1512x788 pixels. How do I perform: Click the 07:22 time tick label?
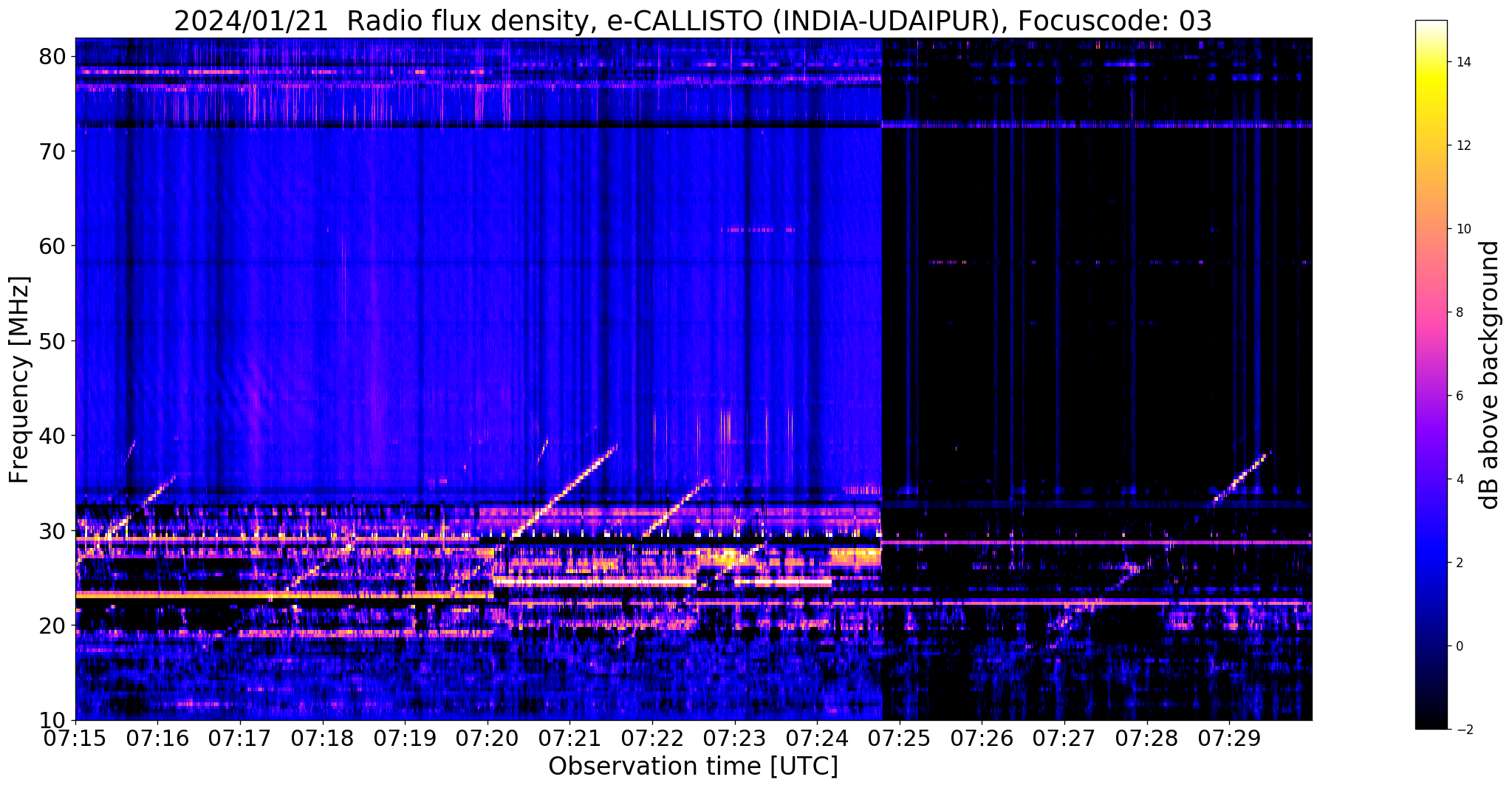[652, 739]
